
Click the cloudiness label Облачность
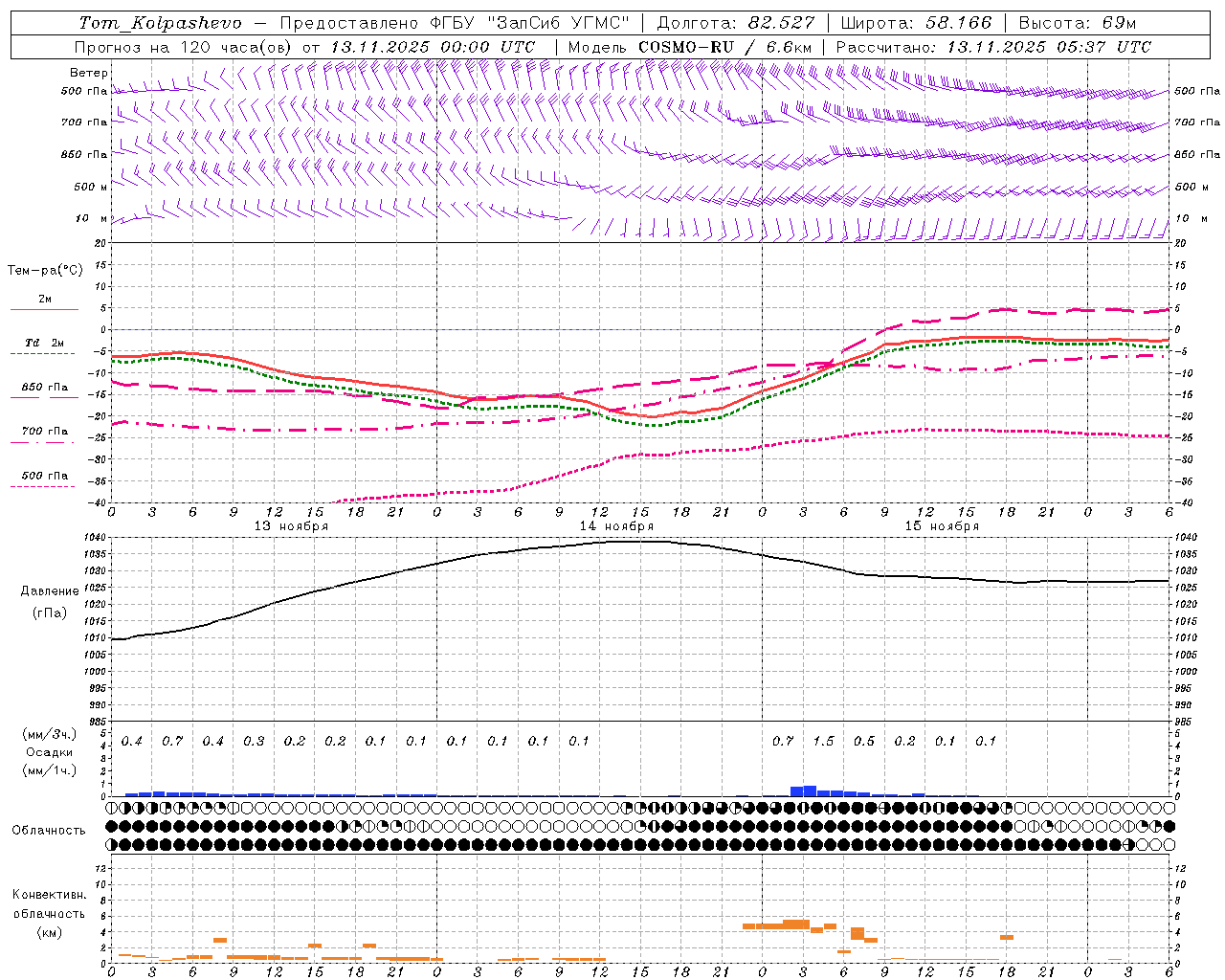point(49,831)
